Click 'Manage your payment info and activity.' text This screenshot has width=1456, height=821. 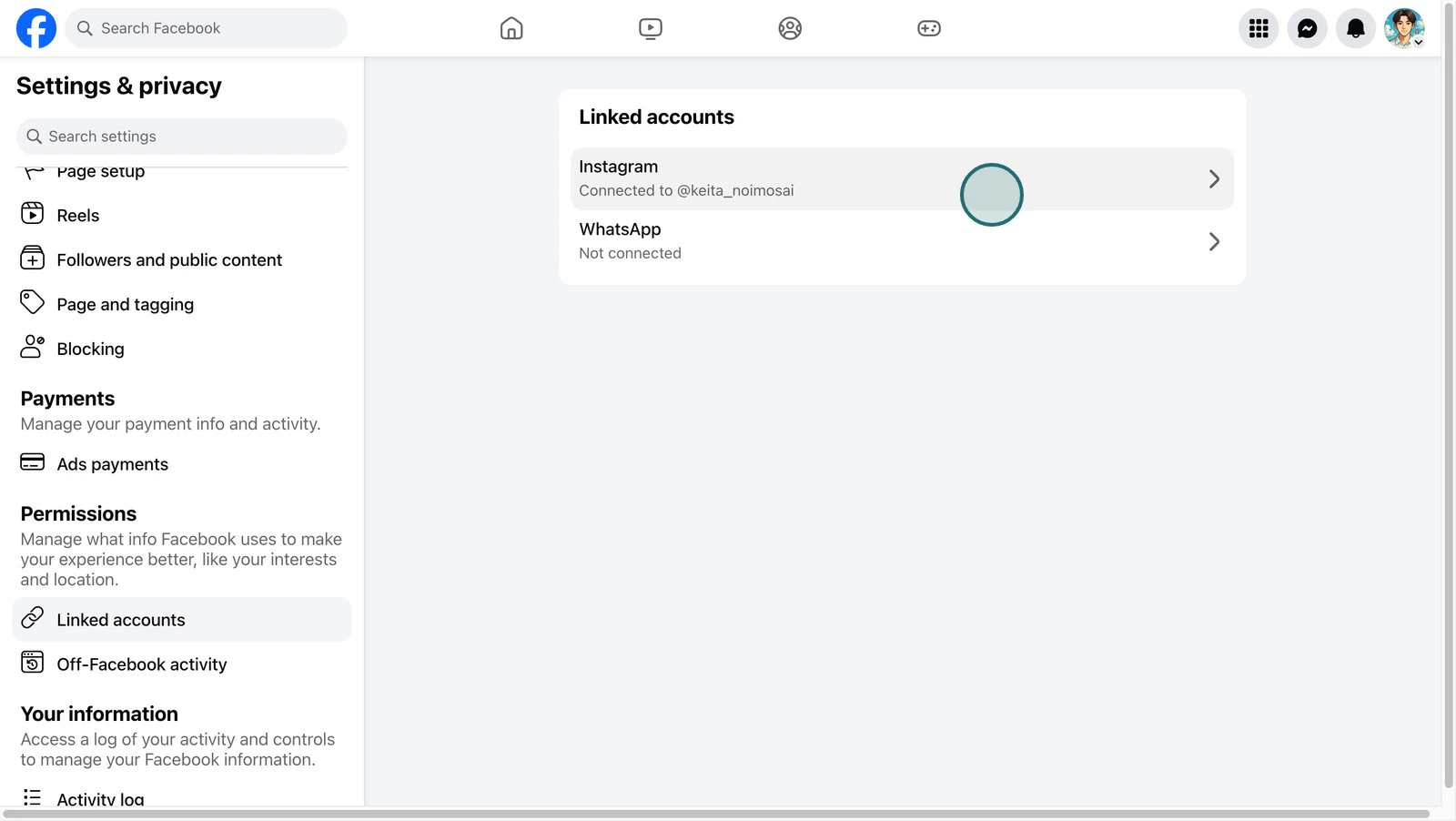click(170, 424)
